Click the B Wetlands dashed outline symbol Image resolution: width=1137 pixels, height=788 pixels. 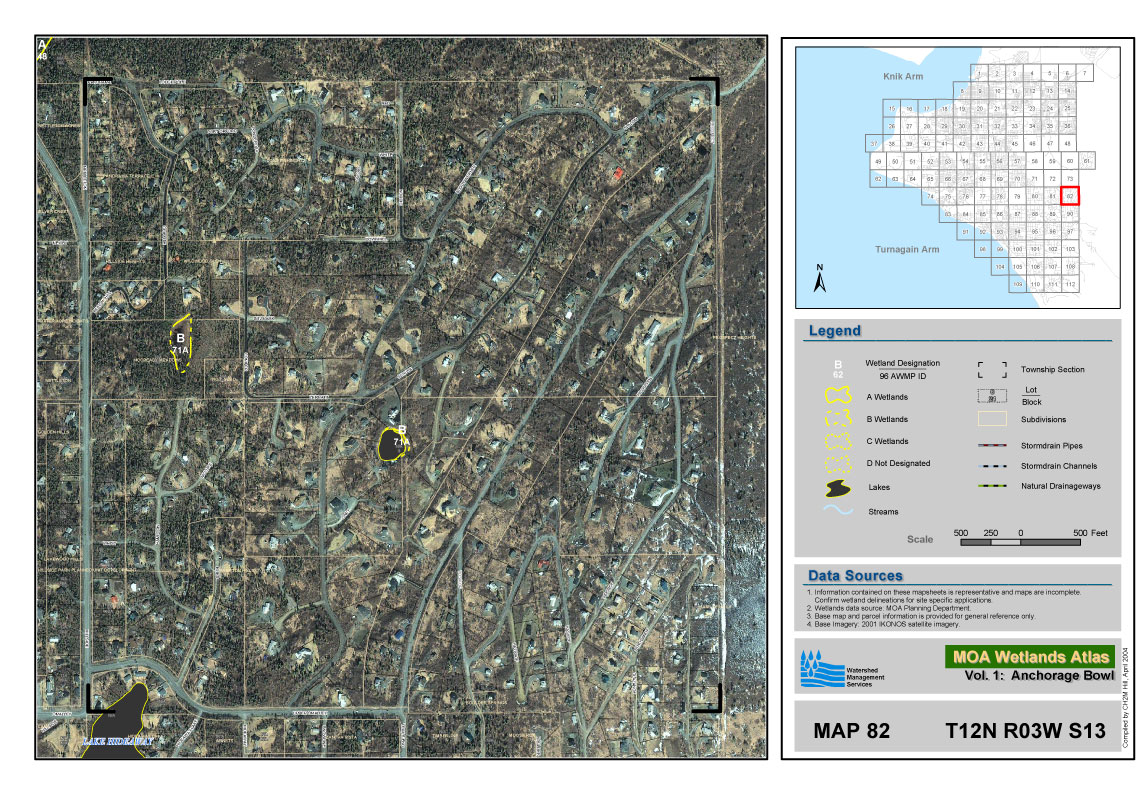click(838, 420)
